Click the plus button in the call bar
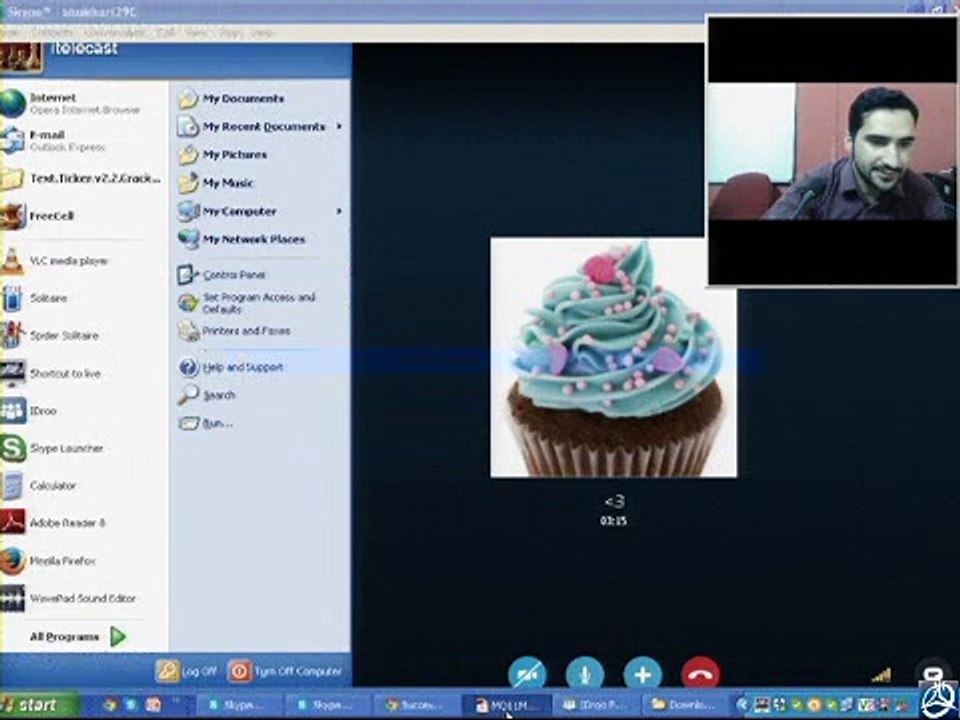 click(642, 673)
